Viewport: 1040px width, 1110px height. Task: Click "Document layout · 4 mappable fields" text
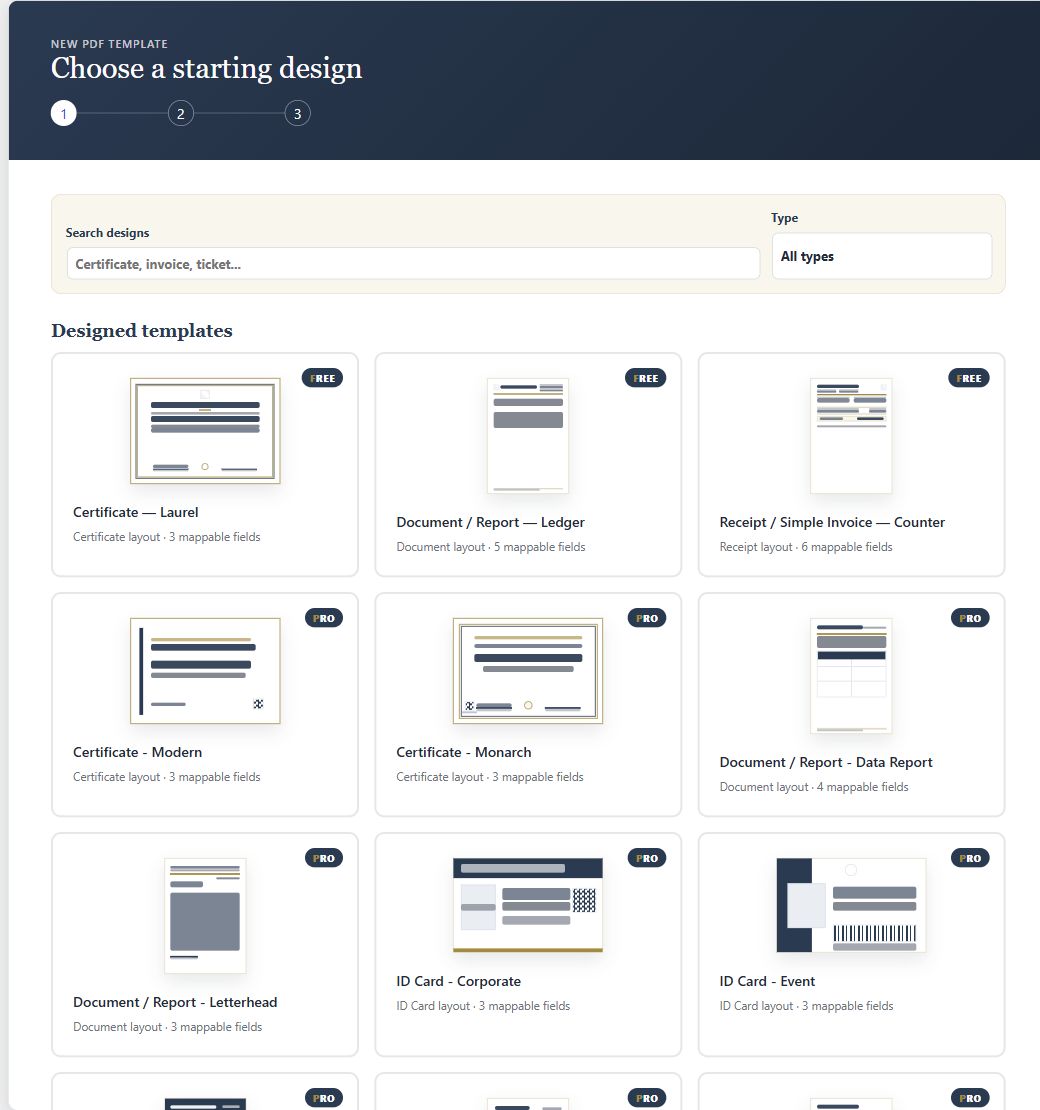pos(813,786)
